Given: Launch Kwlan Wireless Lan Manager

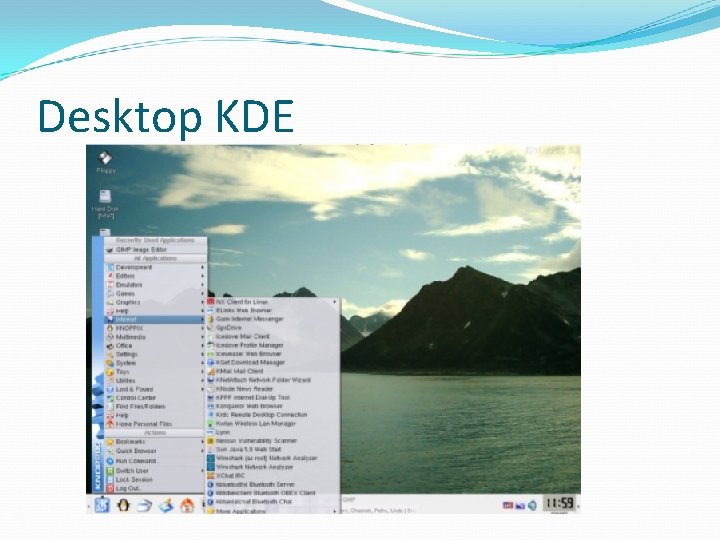Looking at the screenshot, I should [273, 423].
